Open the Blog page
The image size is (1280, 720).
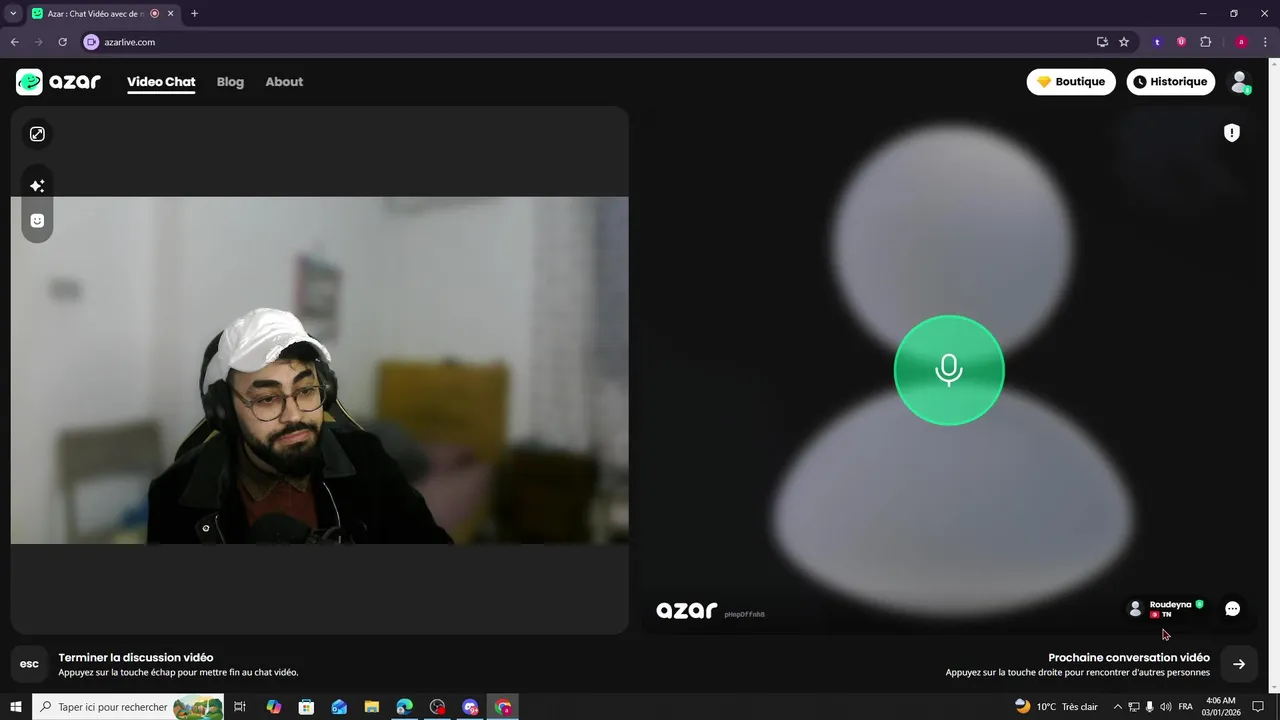coord(230,82)
